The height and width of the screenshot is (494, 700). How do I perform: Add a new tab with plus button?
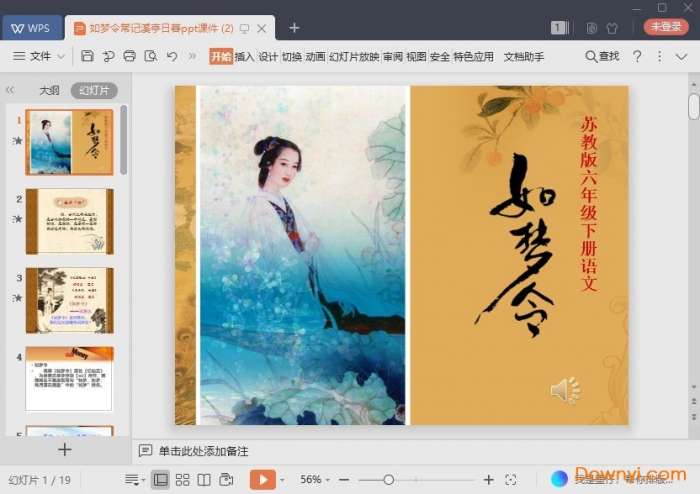point(294,28)
